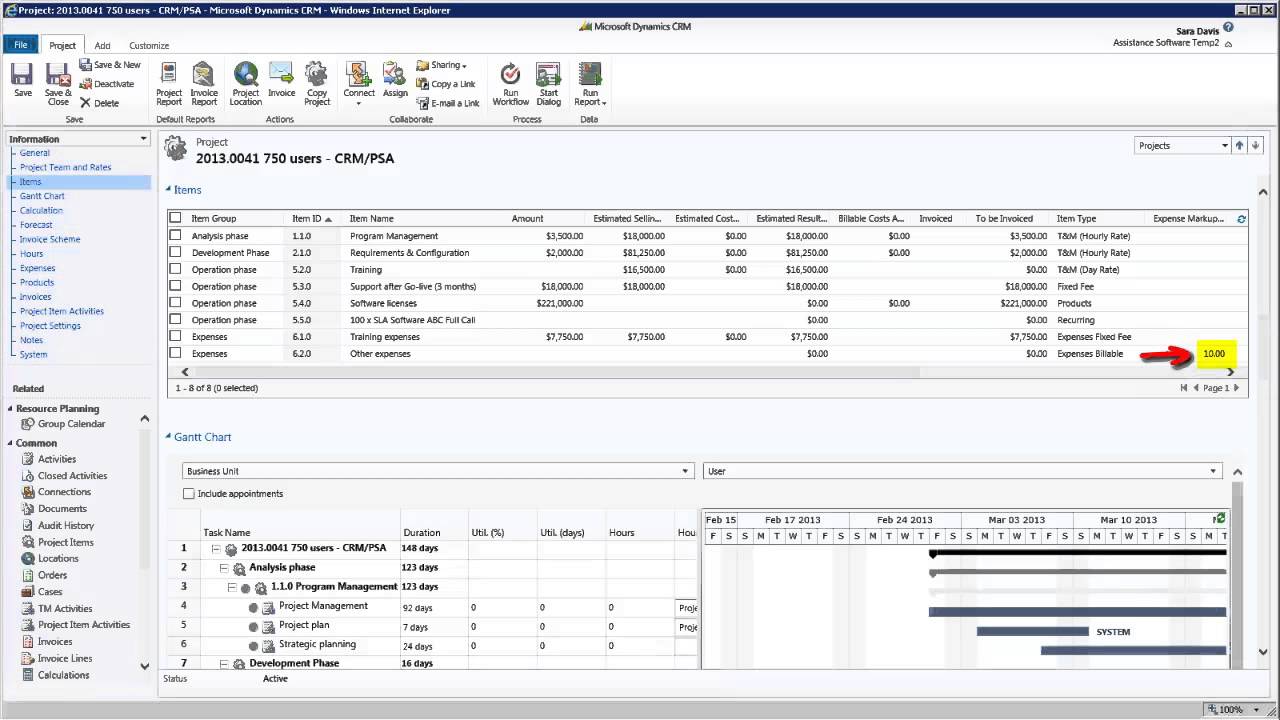Click Copy a Link
The image size is (1280, 720).
446,84
